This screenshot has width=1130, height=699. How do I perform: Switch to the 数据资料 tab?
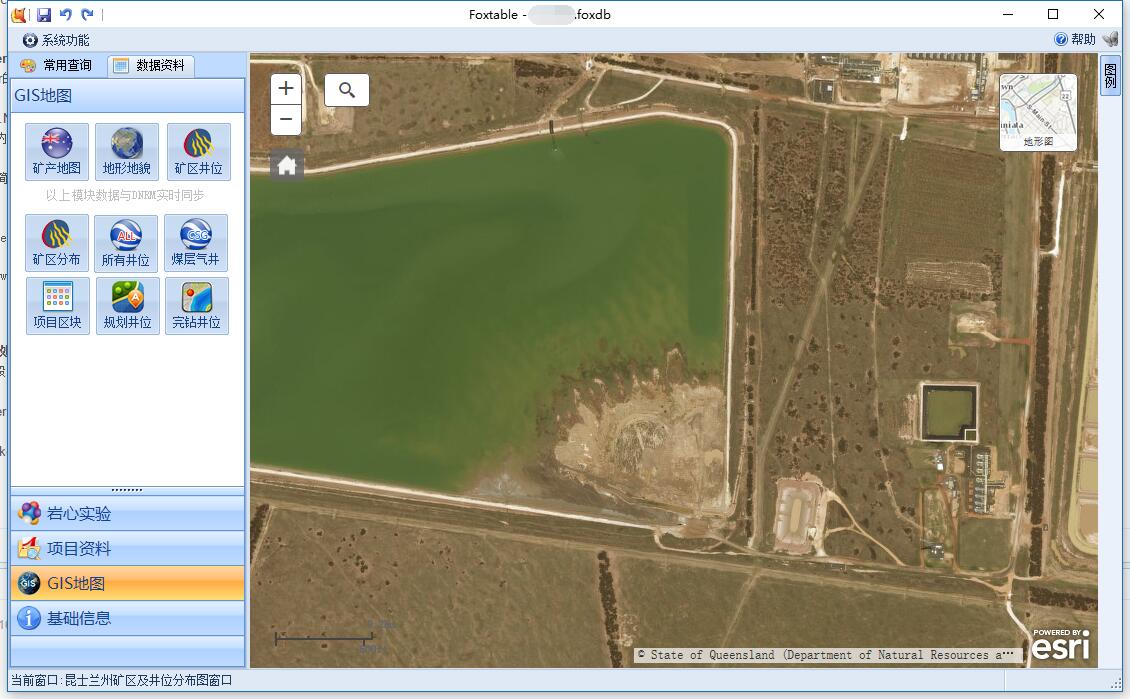pos(151,66)
